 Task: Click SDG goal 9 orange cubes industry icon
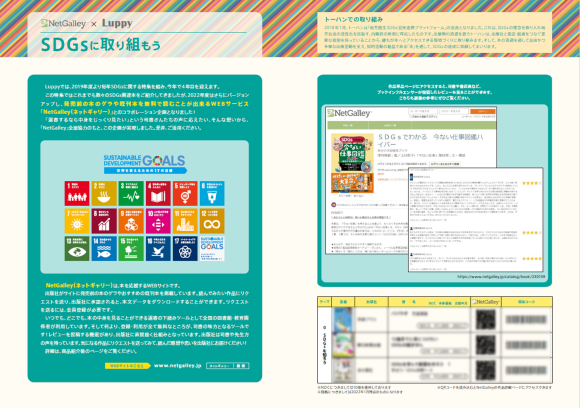tap(131, 221)
